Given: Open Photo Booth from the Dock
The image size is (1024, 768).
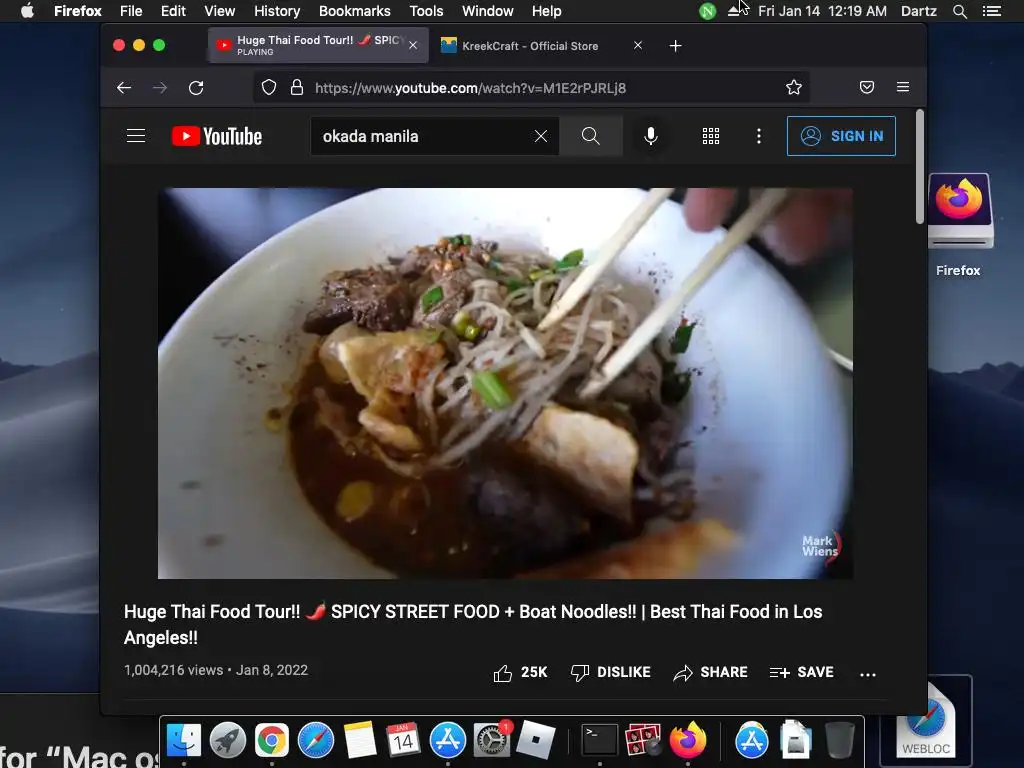Looking at the screenshot, I should click(643, 740).
